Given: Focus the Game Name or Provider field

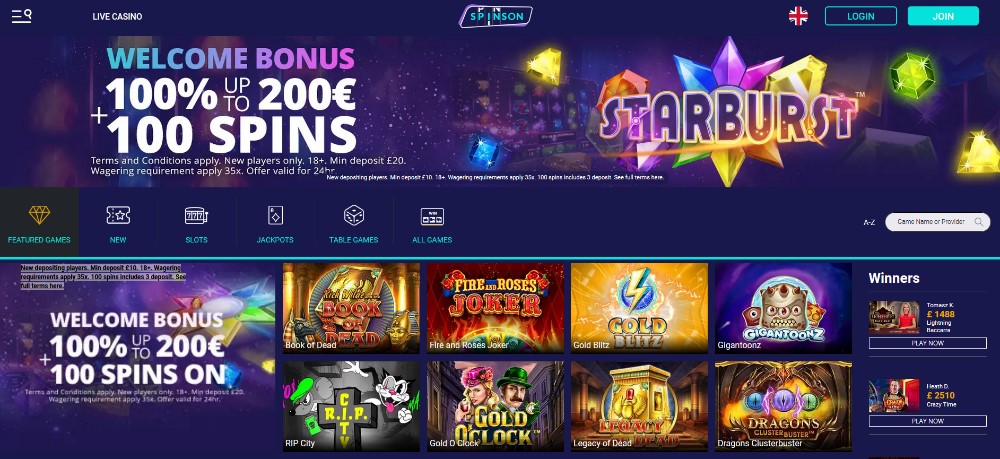Looking at the screenshot, I should tap(938, 222).
